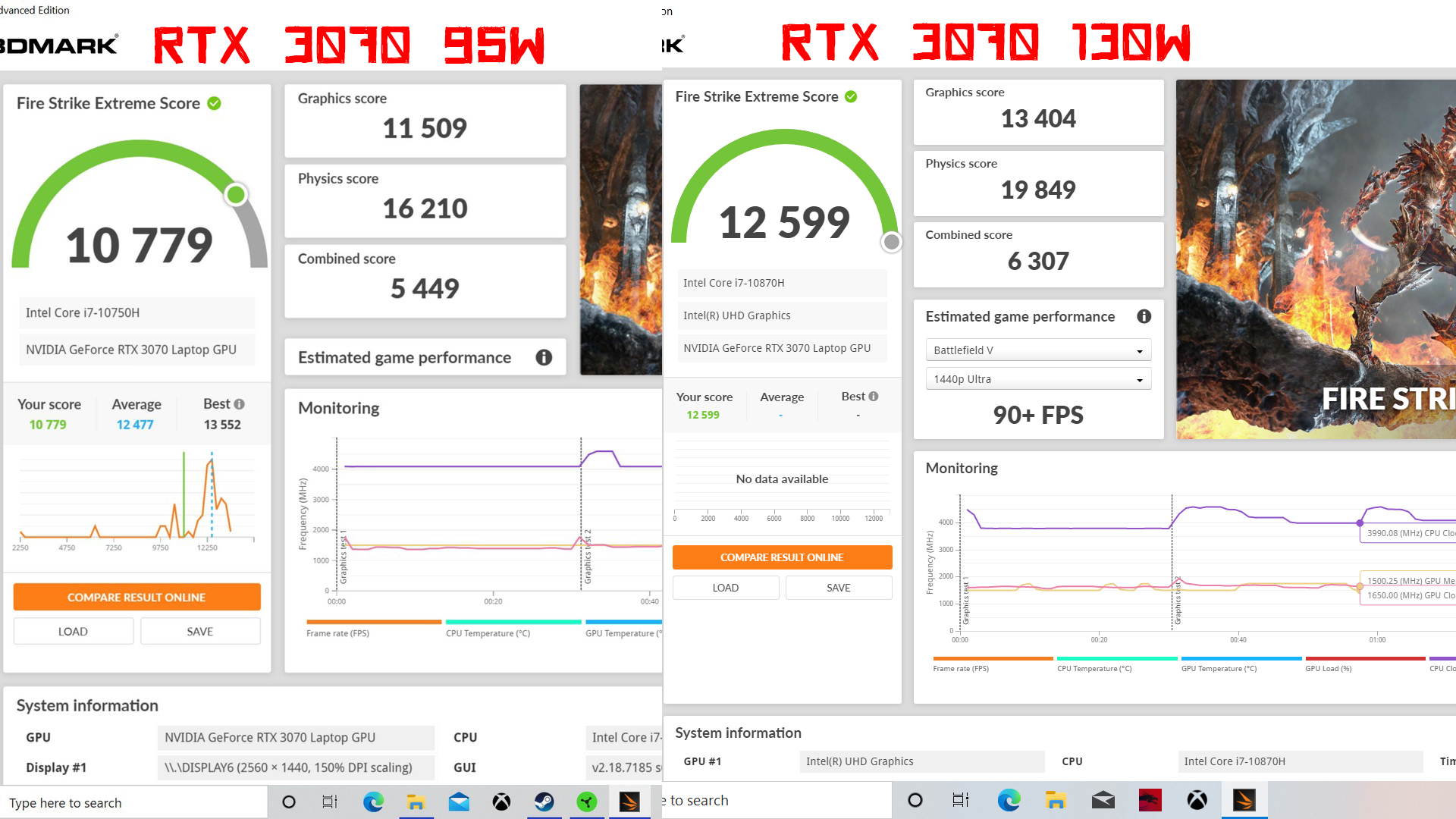Image resolution: width=1456 pixels, height=819 pixels.
Task: Click LOAD button in the 130W window
Action: click(x=726, y=588)
